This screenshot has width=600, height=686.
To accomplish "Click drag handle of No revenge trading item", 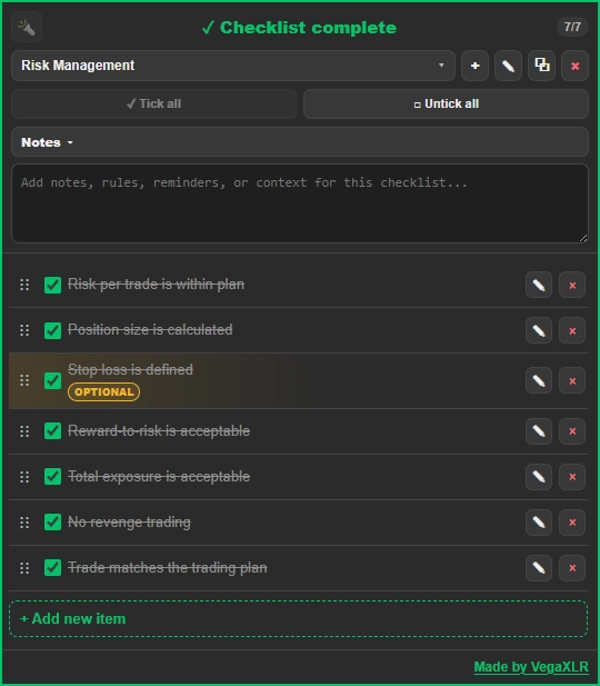I will tap(25, 522).
